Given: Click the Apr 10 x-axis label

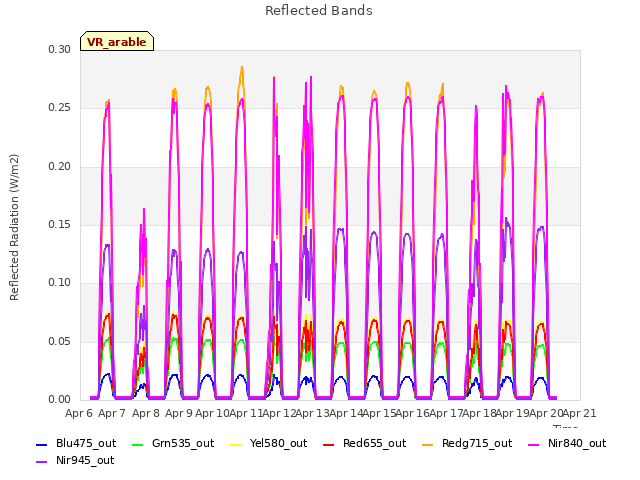Looking at the screenshot, I should [212, 414].
